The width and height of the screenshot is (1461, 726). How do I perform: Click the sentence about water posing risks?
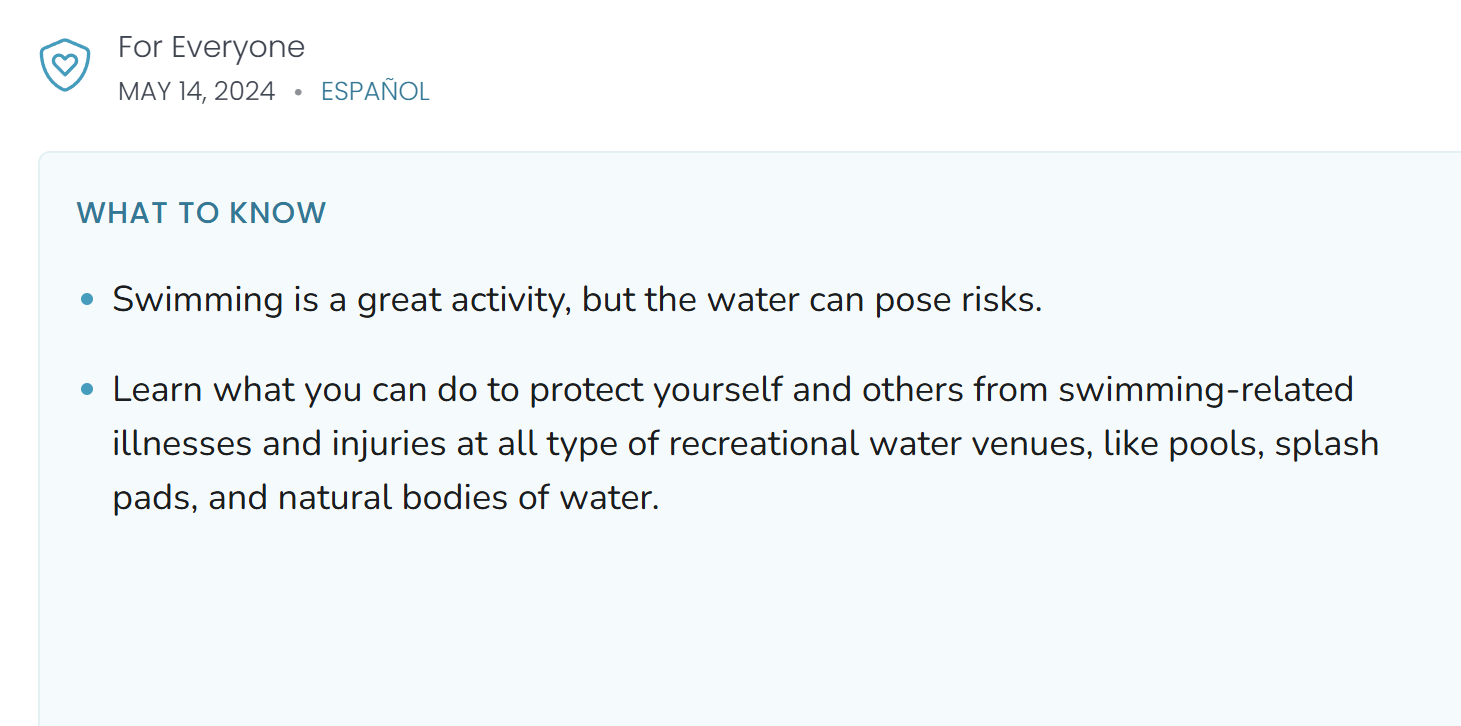point(577,299)
